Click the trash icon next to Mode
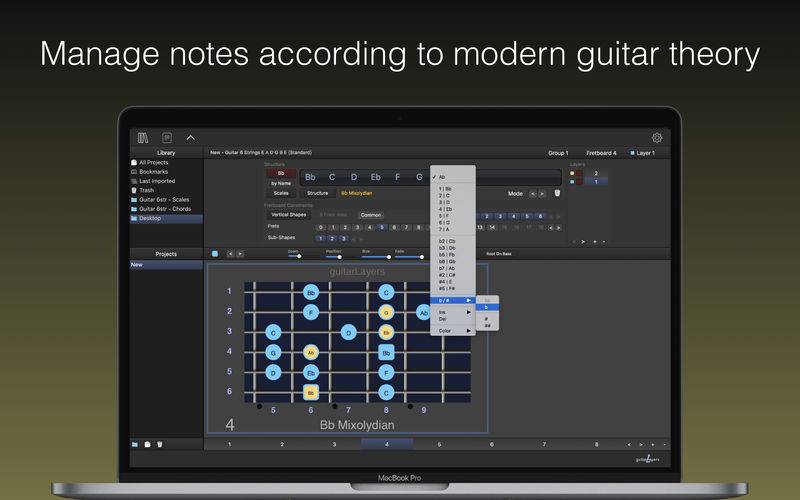800x500 pixels. [557, 193]
